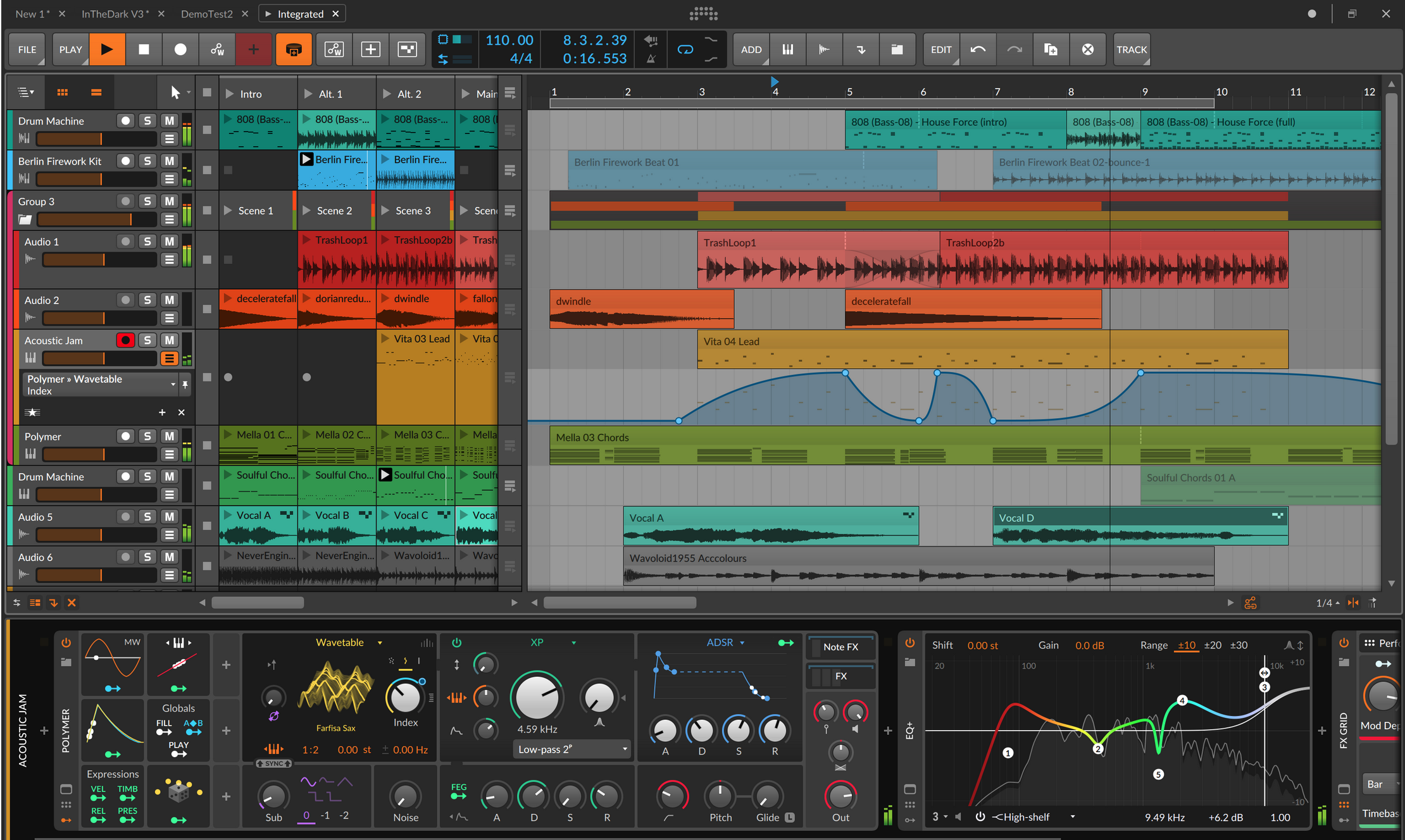Click the undo arrow icon
This screenshot has height=840, width=1405.
pyautogui.click(x=977, y=49)
